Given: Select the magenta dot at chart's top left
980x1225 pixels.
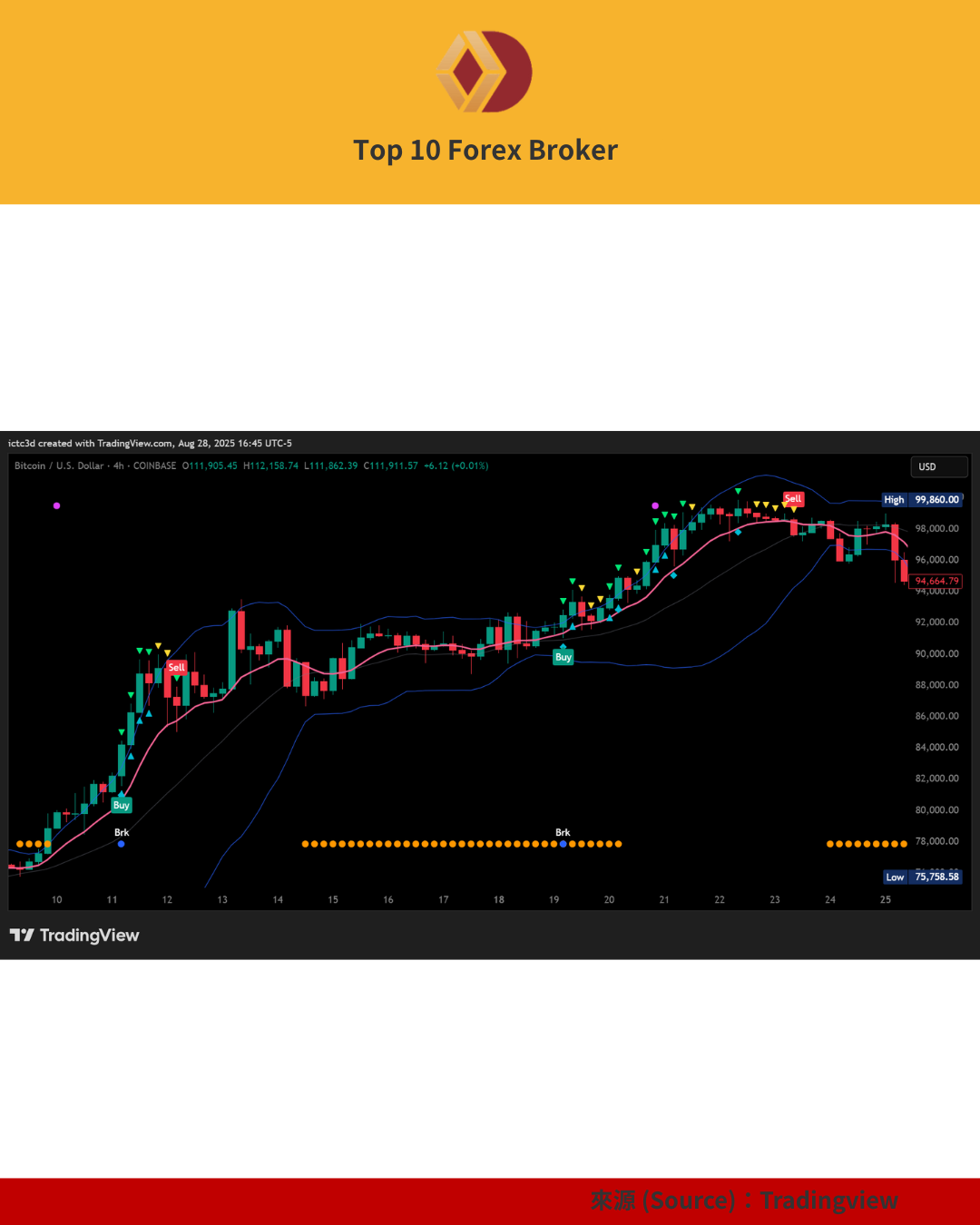Looking at the screenshot, I should pyautogui.click(x=57, y=505).
